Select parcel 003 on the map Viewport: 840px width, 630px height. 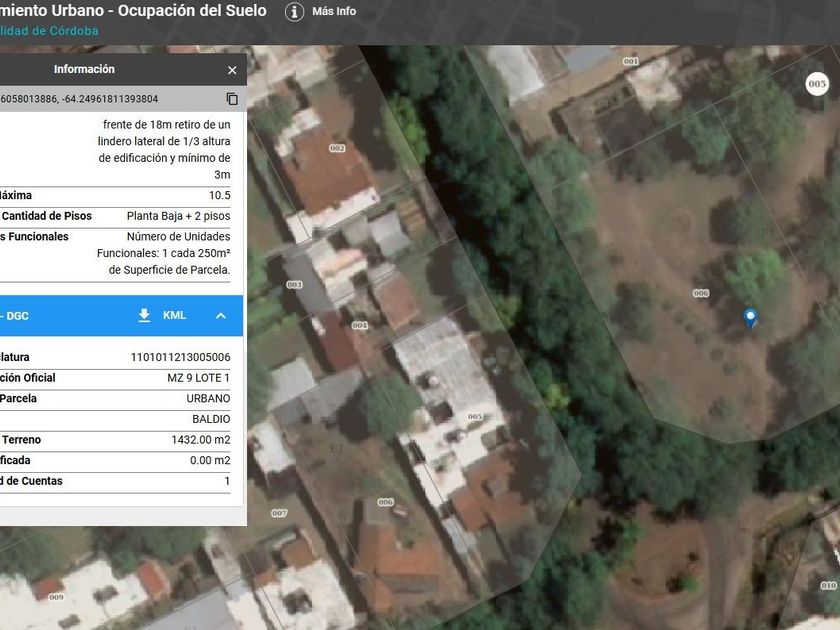pos(293,284)
